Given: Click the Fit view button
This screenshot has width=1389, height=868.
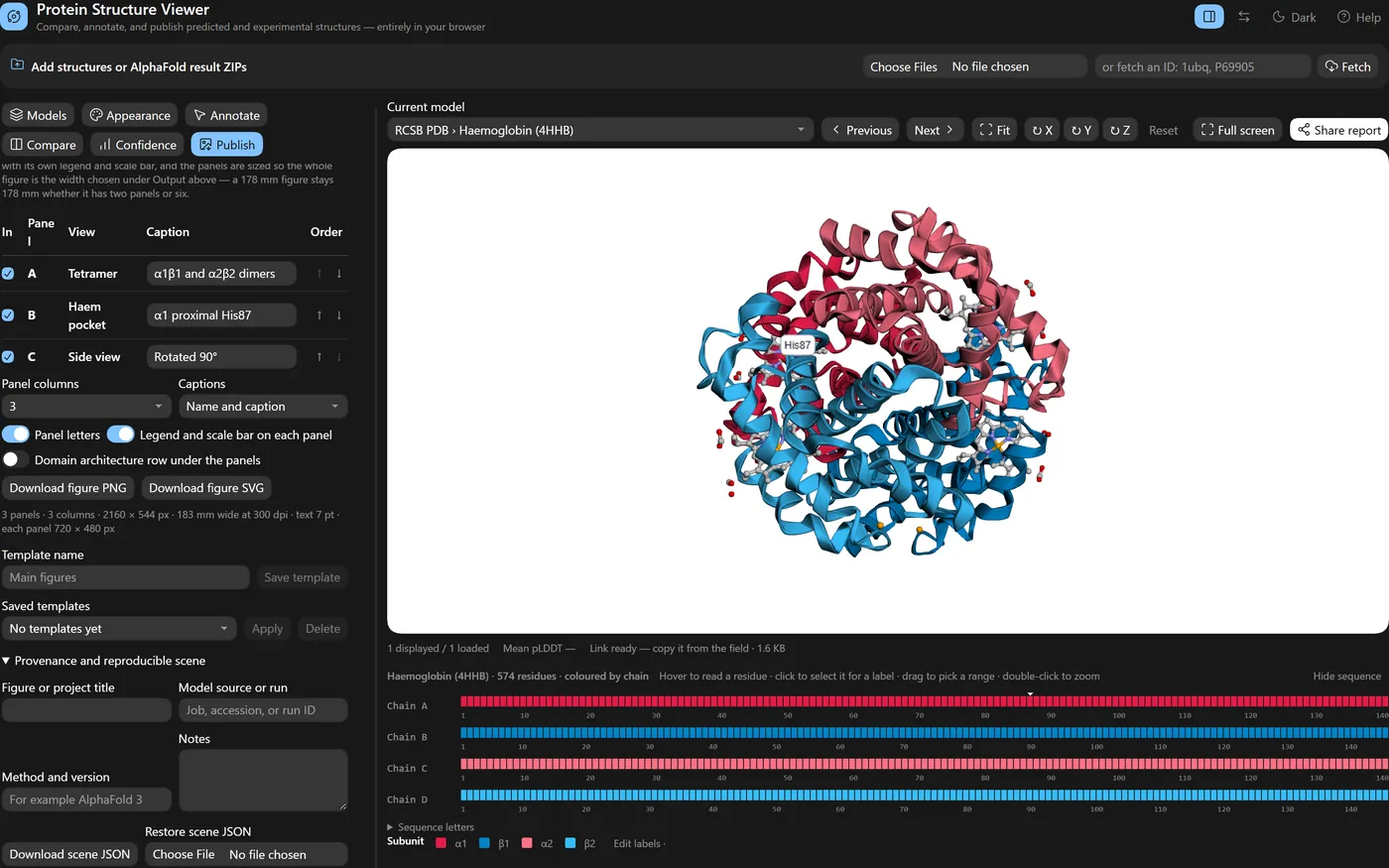Looking at the screenshot, I should (994, 130).
